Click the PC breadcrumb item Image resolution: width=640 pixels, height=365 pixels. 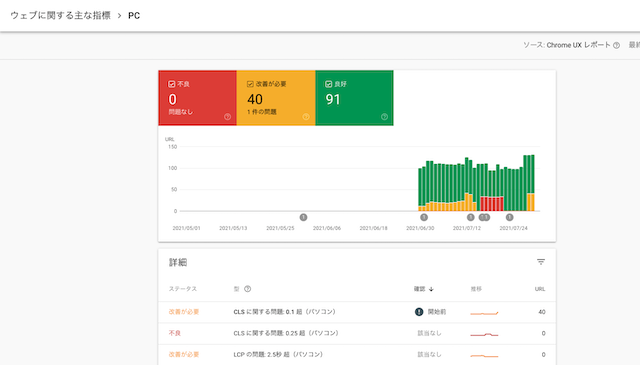(134, 16)
